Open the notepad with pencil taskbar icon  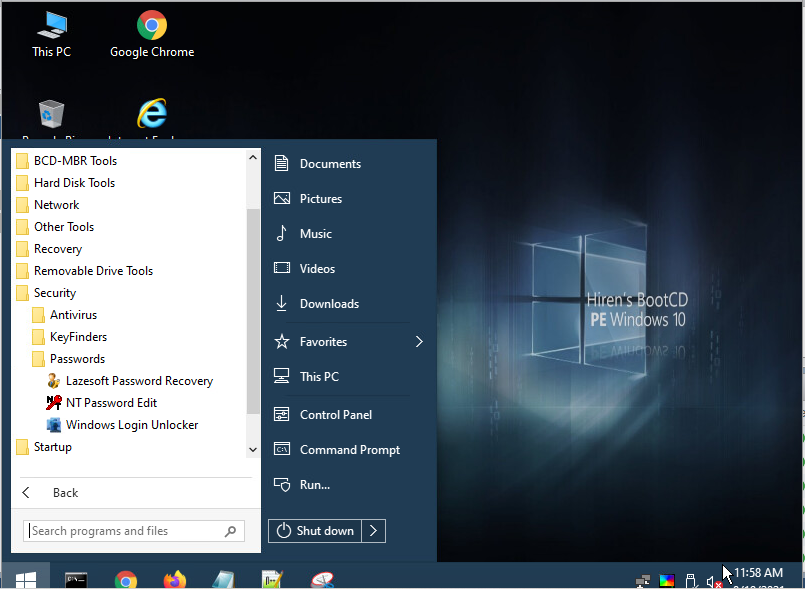tap(272, 580)
